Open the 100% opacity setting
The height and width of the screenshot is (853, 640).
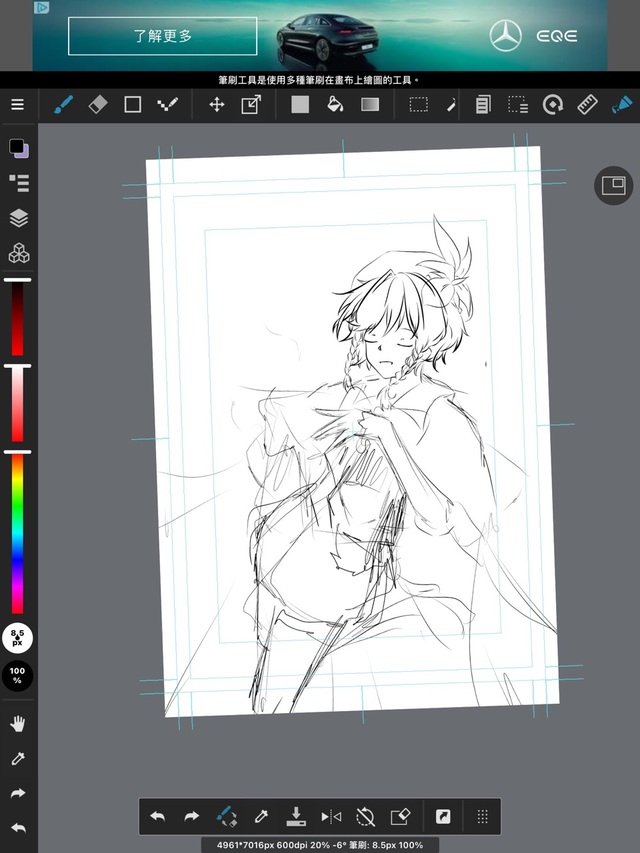tap(18, 675)
